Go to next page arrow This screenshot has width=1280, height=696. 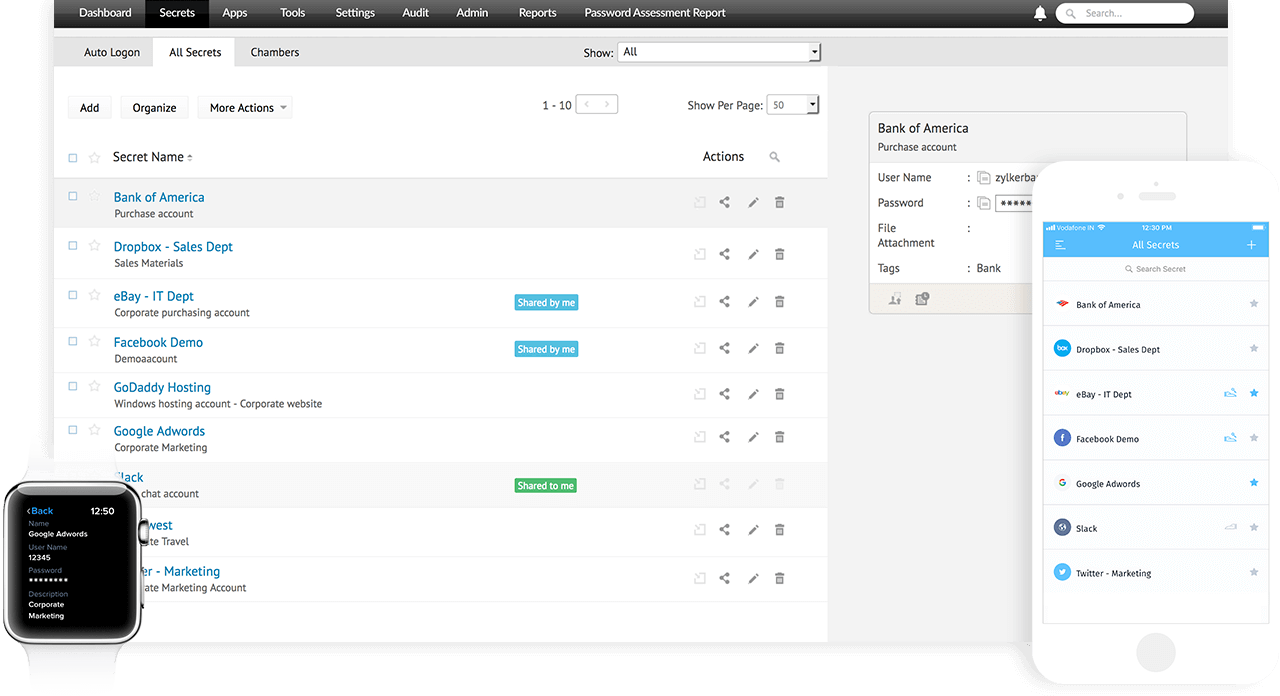click(x=607, y=104)
